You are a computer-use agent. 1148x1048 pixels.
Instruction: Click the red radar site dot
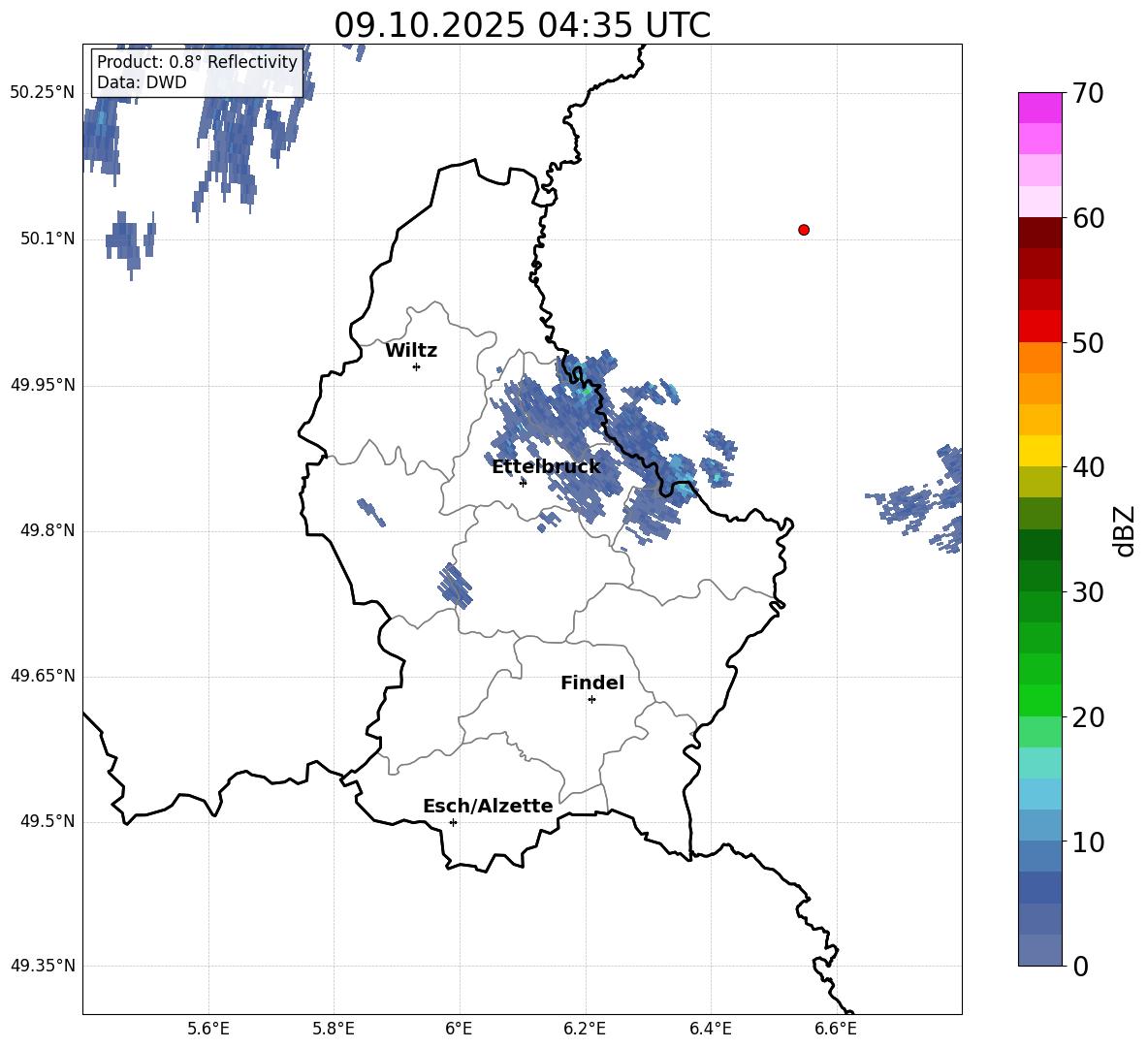point(804,230)
